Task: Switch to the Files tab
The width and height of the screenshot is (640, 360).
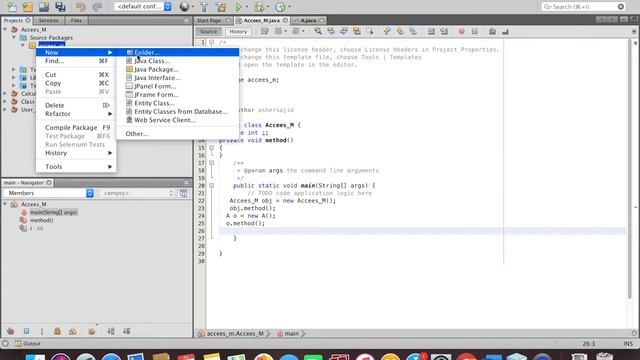Action: (x=76, y=20)
